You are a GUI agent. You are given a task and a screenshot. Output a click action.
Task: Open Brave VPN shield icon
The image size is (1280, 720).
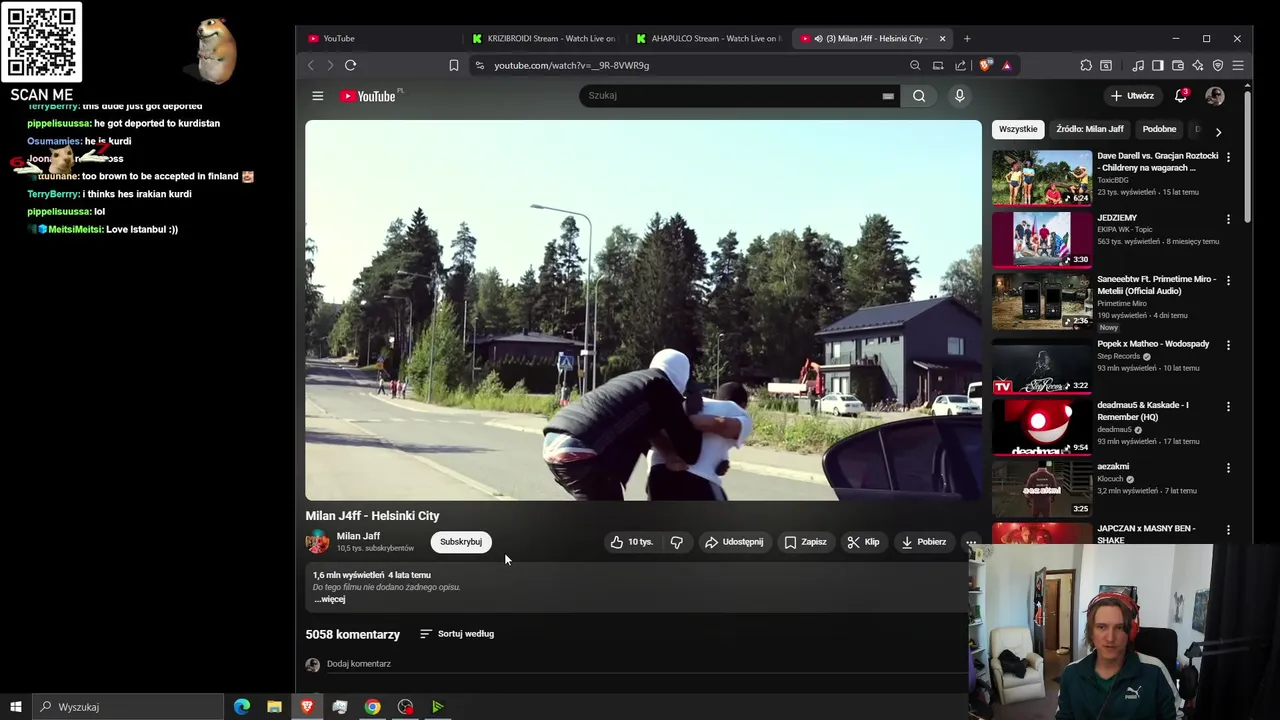point(1218,65)
